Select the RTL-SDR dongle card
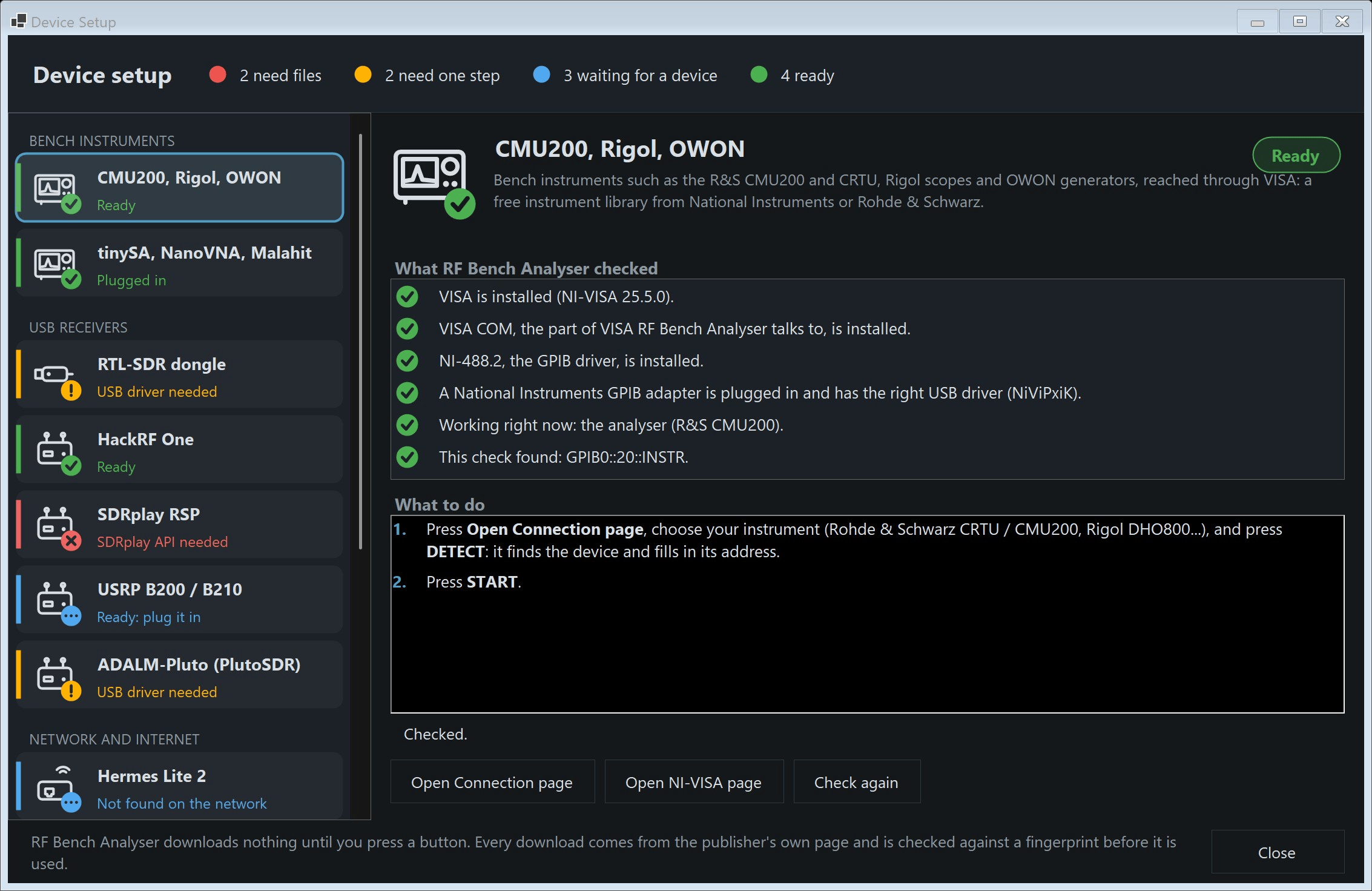The height and width of the screenshot is (891, 1372). 180,374
